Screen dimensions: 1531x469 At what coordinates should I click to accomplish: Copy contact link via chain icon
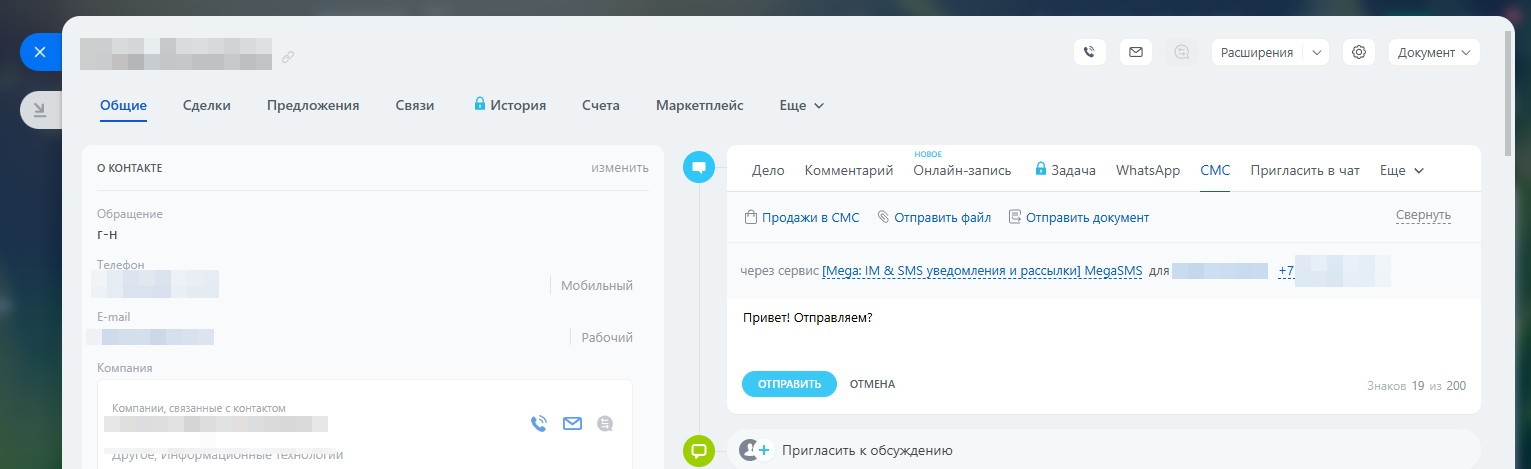tap(288, 57)
